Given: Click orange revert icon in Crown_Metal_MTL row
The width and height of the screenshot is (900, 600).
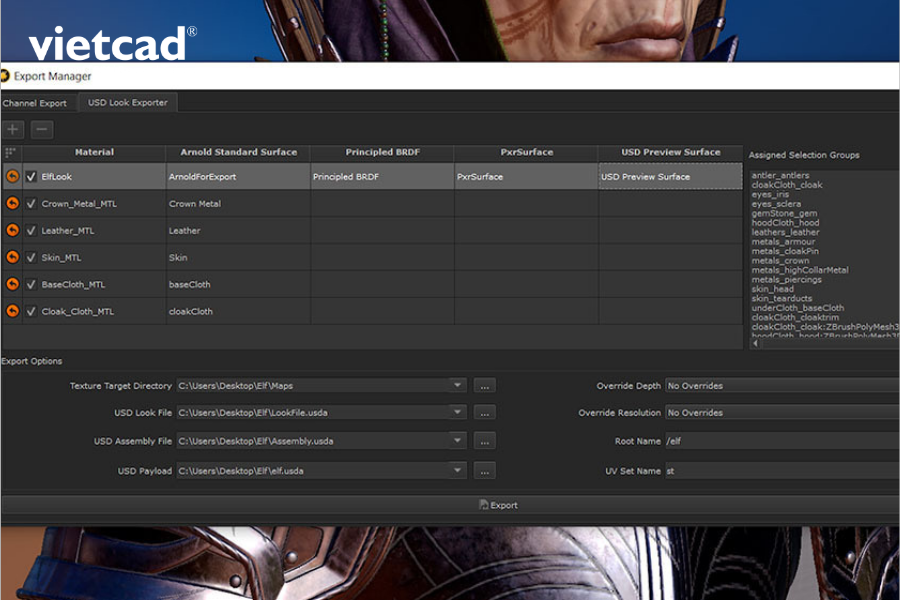Looking at the screenshot, I should coord(12,203).
